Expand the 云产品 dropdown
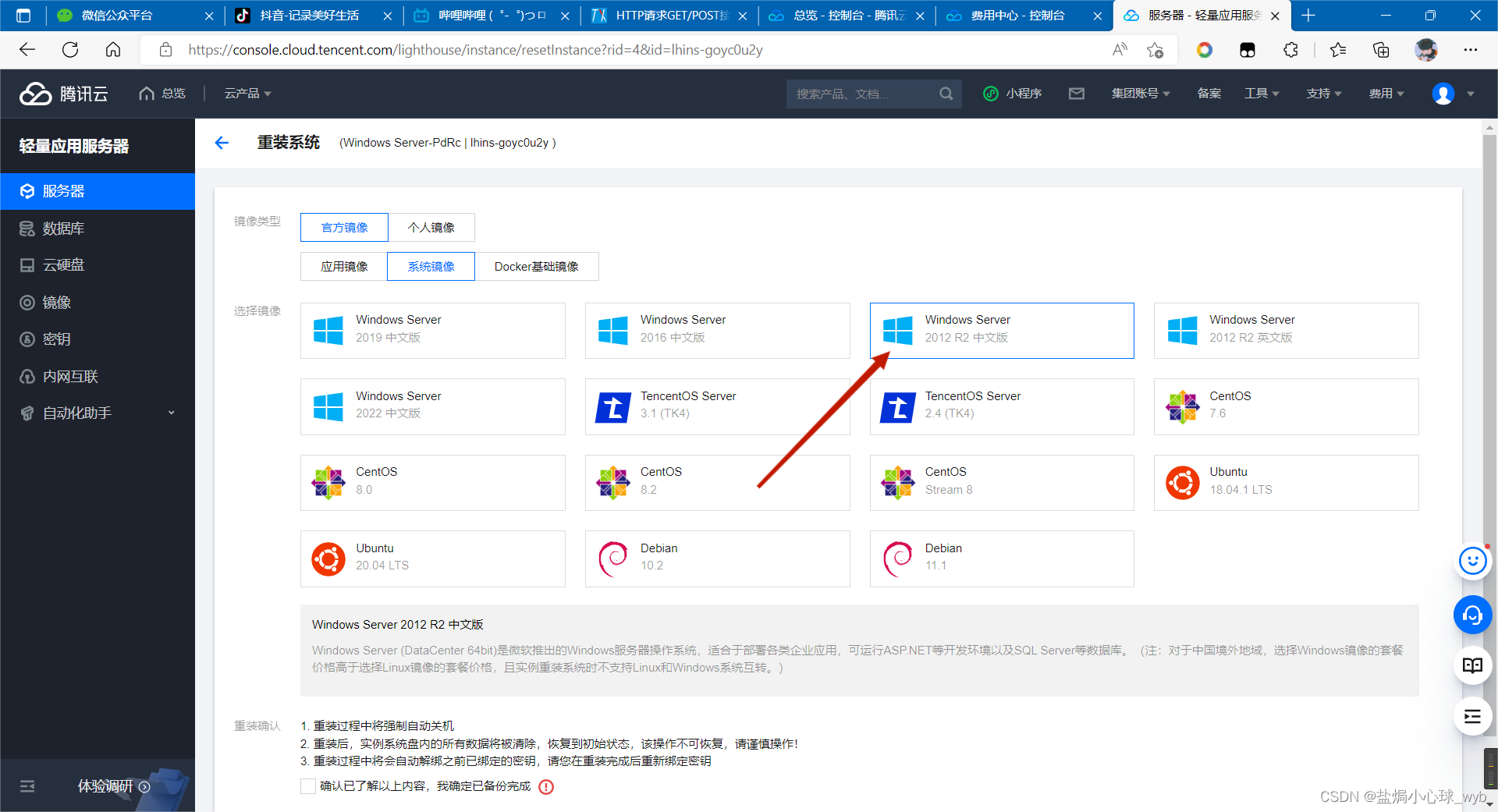The width and height of the screenshot is (1498, 812). point(247,94)
